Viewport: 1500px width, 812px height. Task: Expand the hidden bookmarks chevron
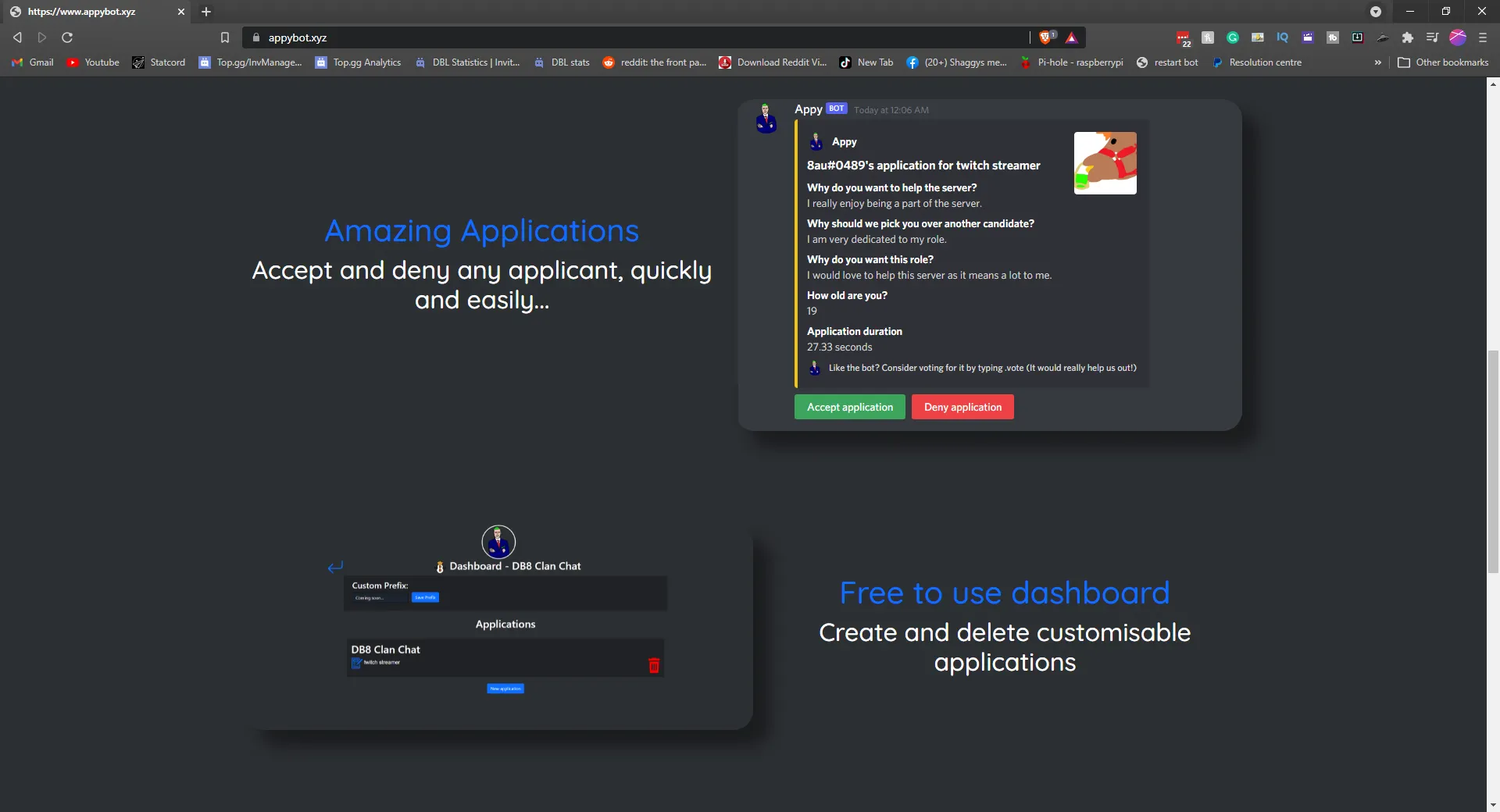(1377, 62)
